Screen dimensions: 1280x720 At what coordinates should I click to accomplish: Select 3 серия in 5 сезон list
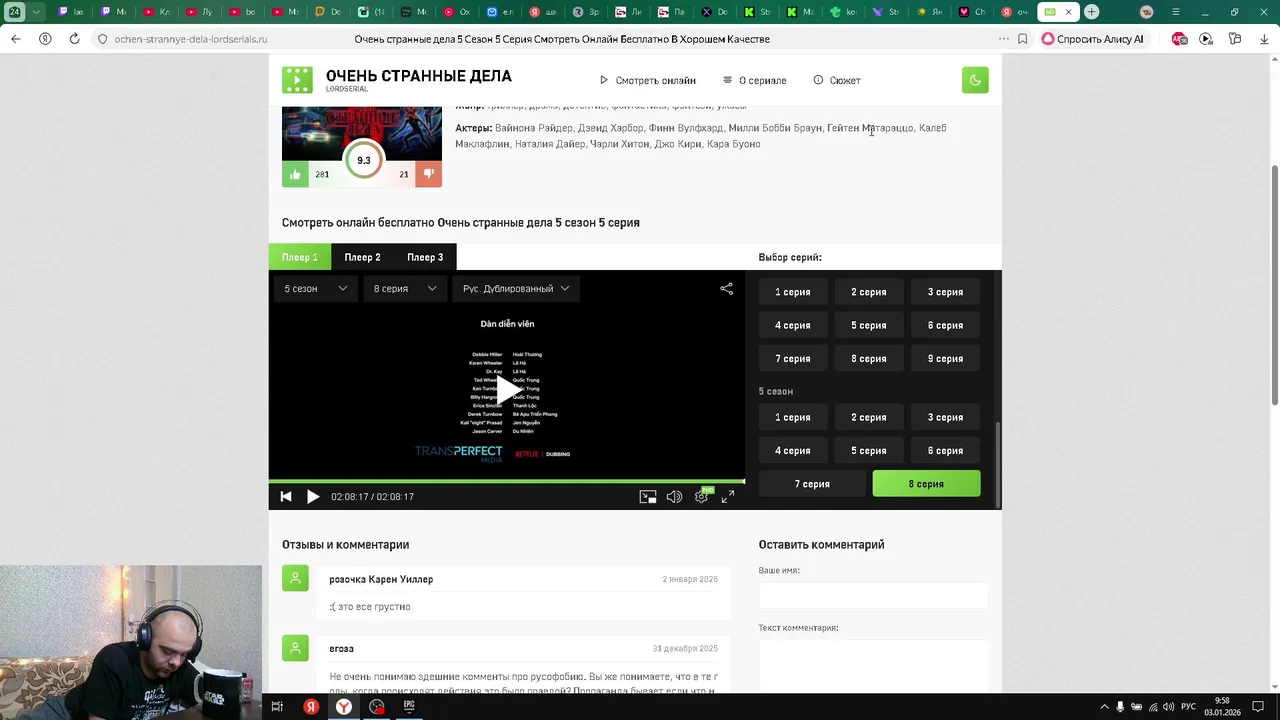945,418
